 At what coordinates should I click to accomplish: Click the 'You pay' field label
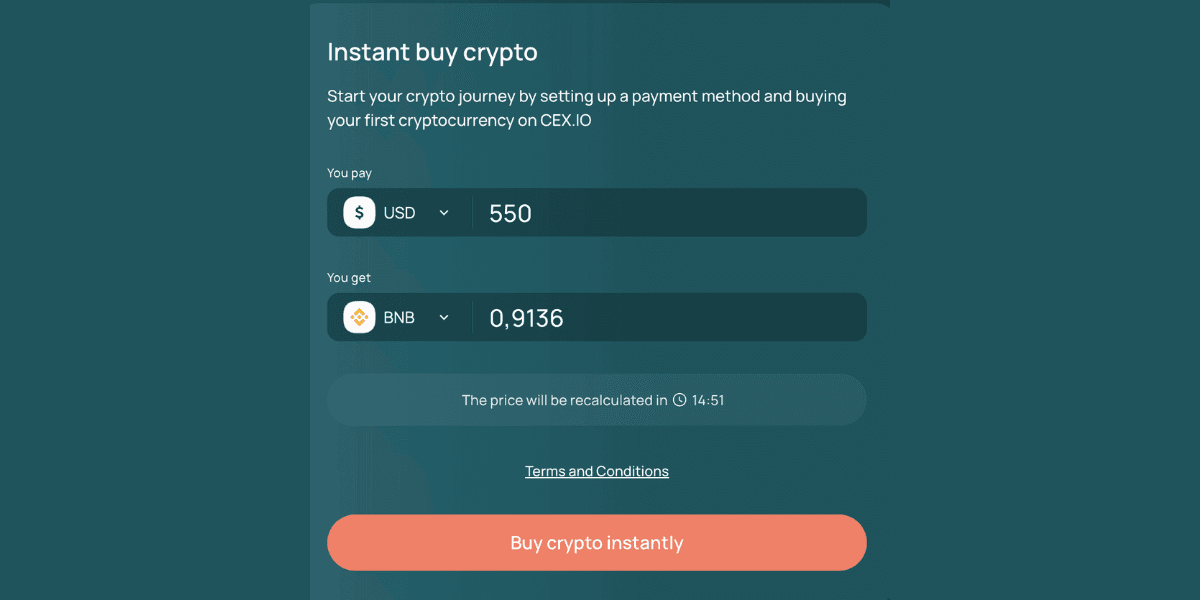(349, 173)
